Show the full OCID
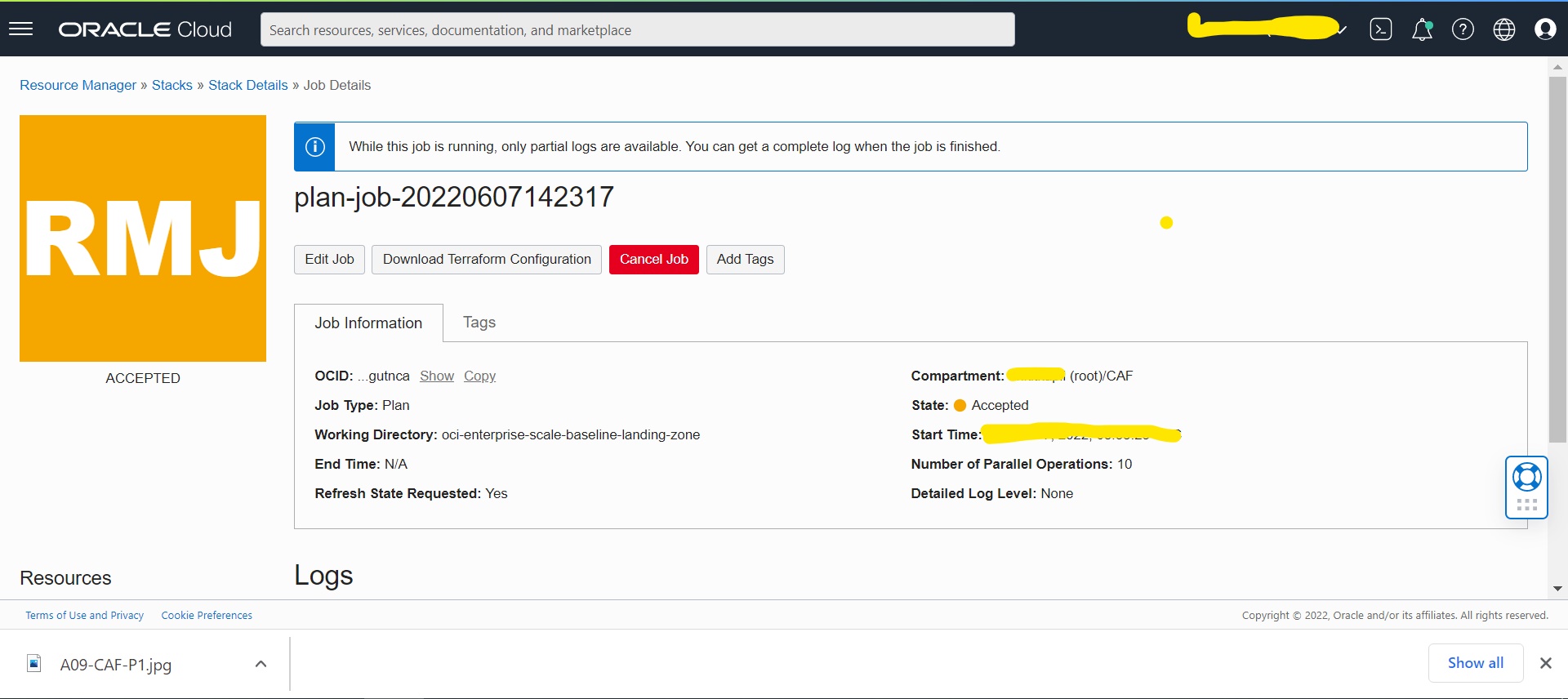This screenshot has height=699, width=1568. [x=437, y=376]
